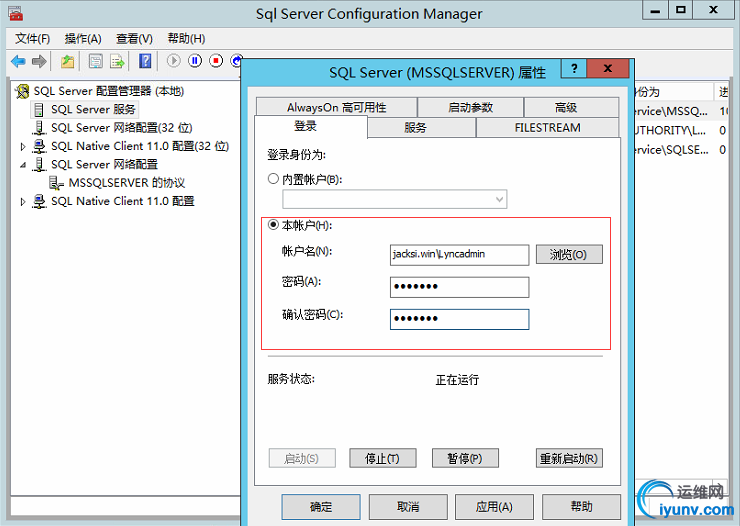
Task: Open the 内置帐户 combo box dropdown
Action: (x=499, y=199)
